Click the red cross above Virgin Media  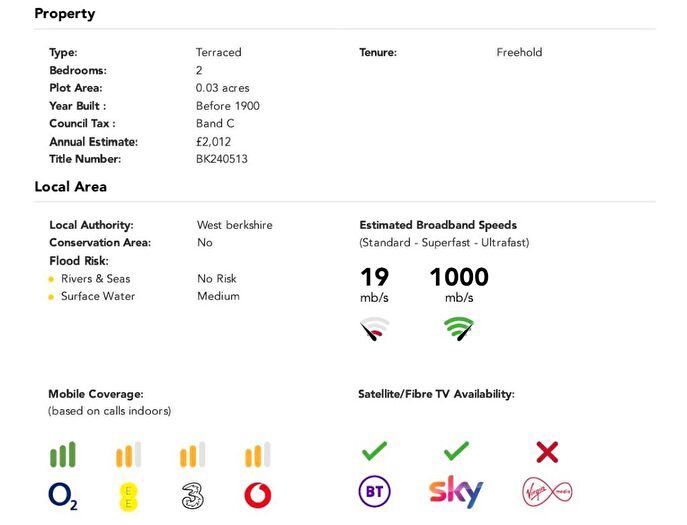(547, 452)
